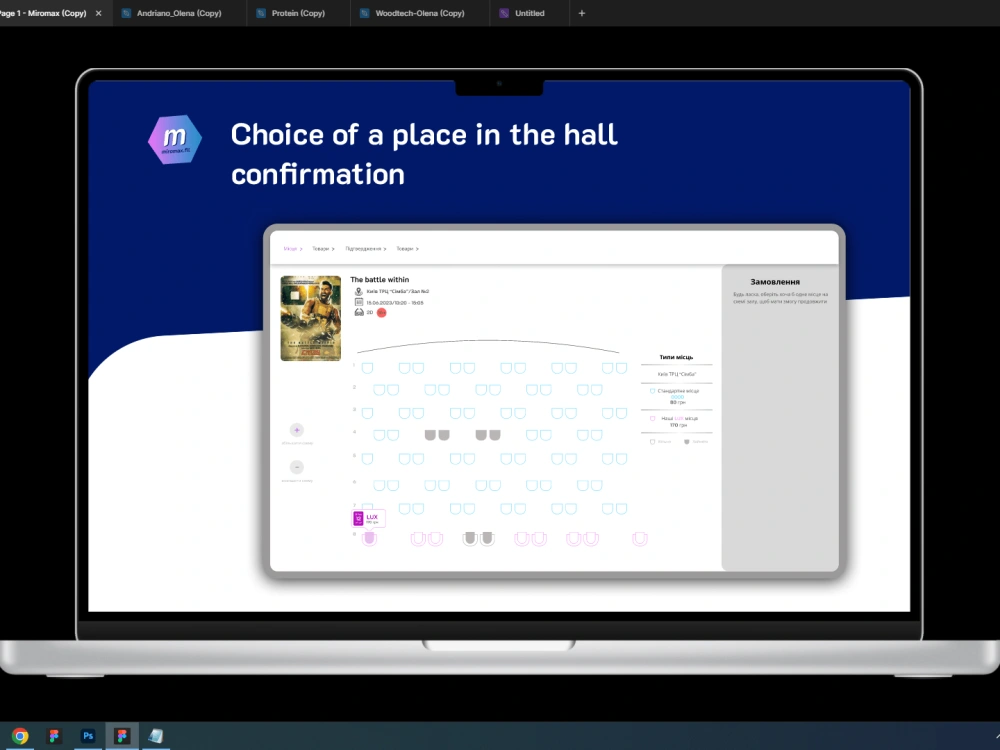Select the first seat in row 2
Image resolution: width=1000 pixels, height=750 pixels.
379,390
